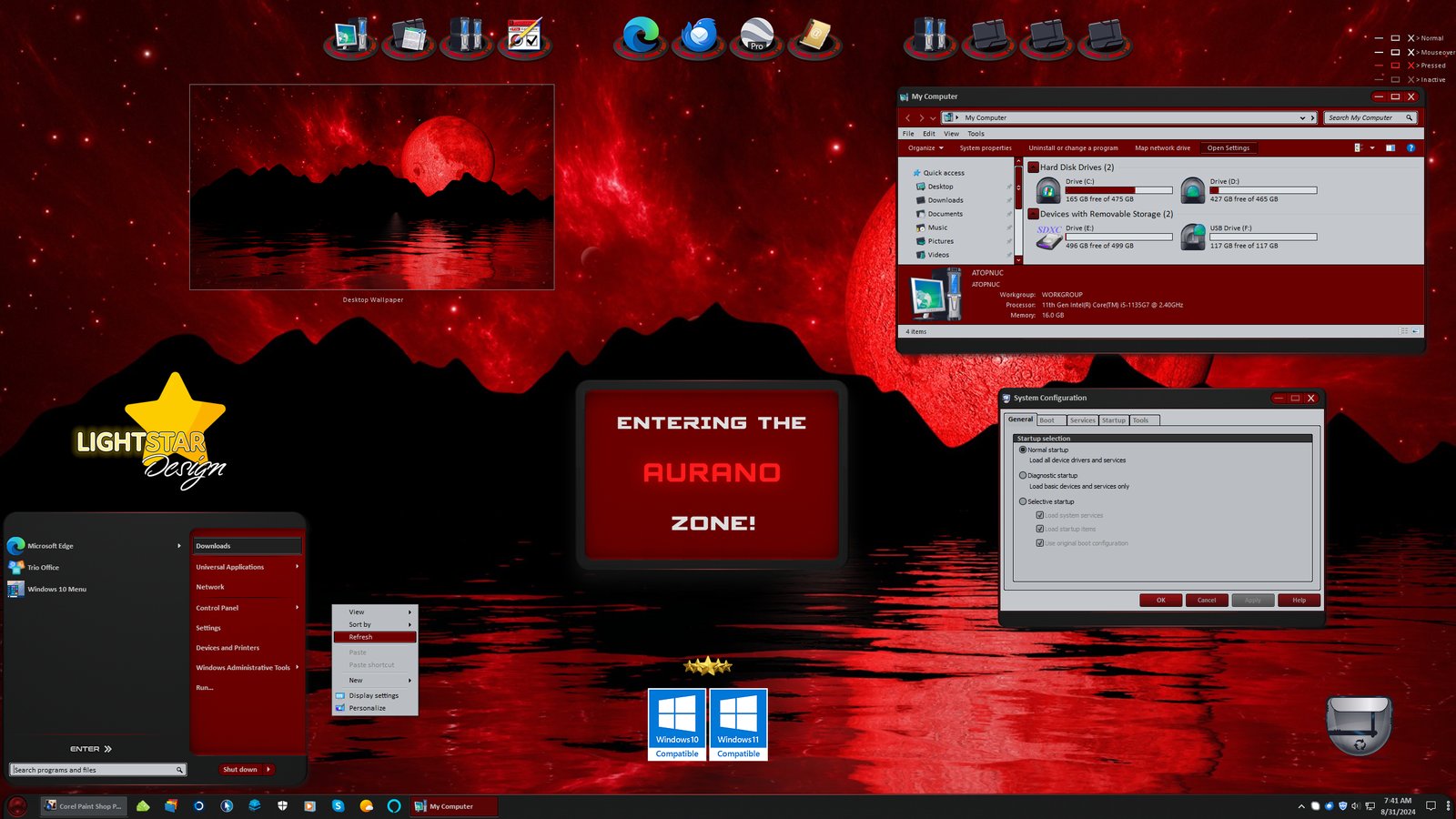Toggle the preview pane icon in My Computer
This screenshot has height=819, width=1456.
pyautogui.click(x=1390, y=147)
